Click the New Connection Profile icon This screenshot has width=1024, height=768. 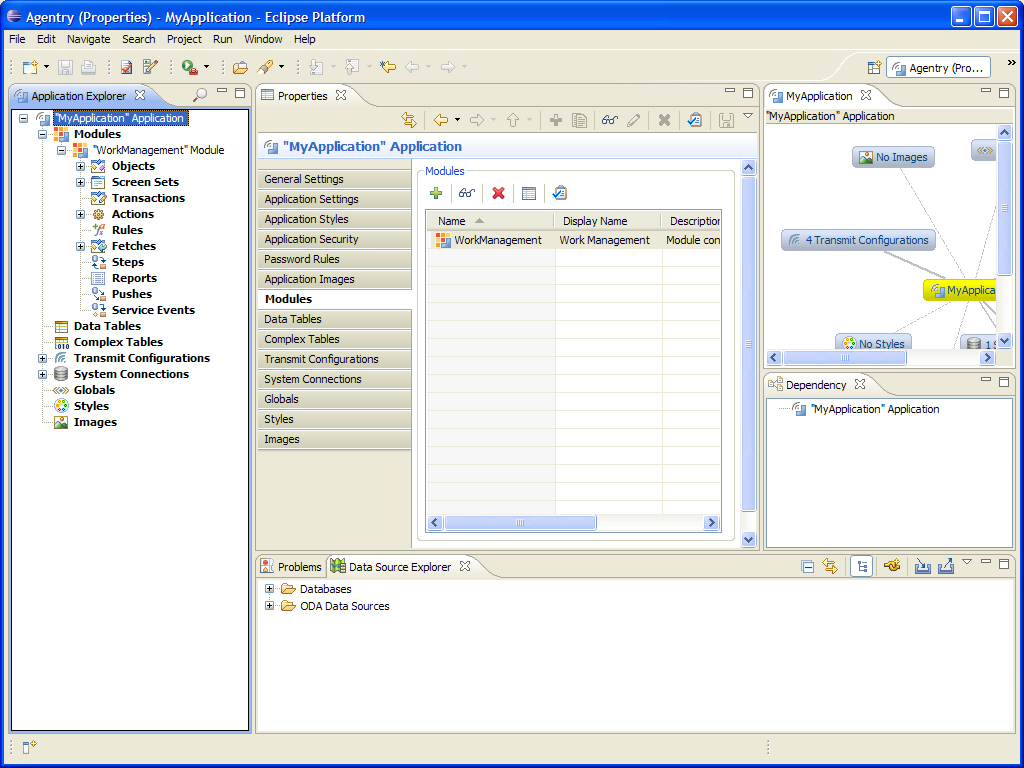tap(891, 566)
